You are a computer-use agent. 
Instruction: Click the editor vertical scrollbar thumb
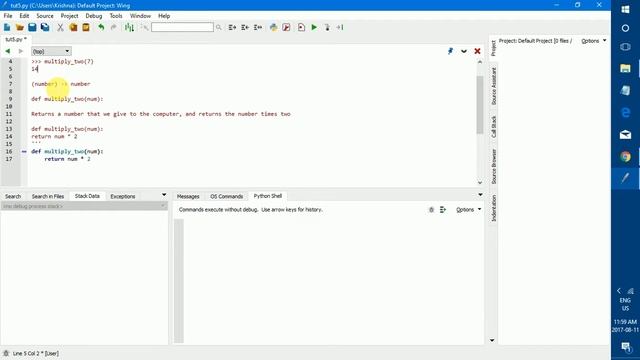coord(480,104)
